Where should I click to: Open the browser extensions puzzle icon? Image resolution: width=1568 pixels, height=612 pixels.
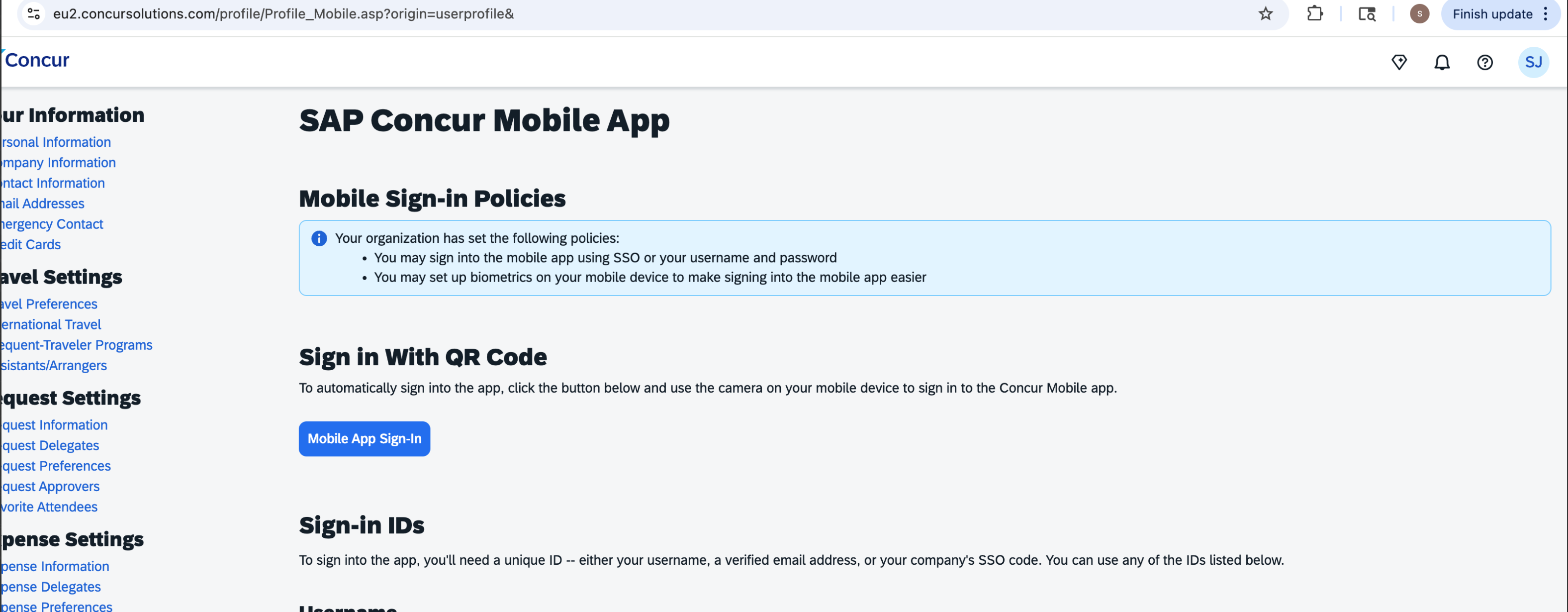pos(1315,13)
